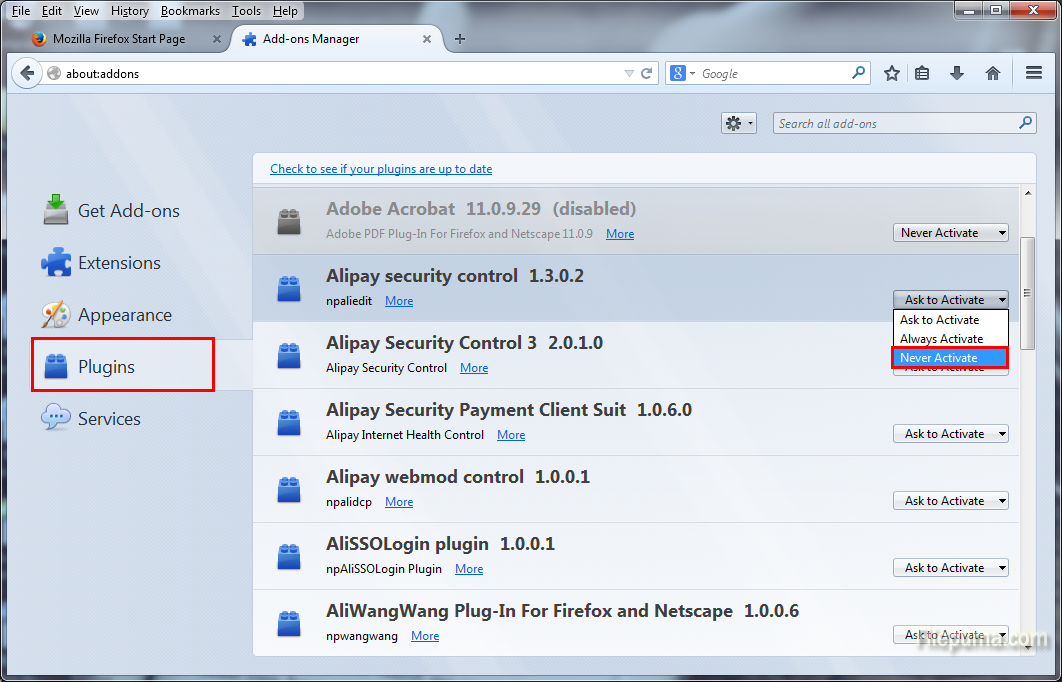Open the Downloads arrow icon
This screenshot has width=1062, height=682.
coord(957,73)
